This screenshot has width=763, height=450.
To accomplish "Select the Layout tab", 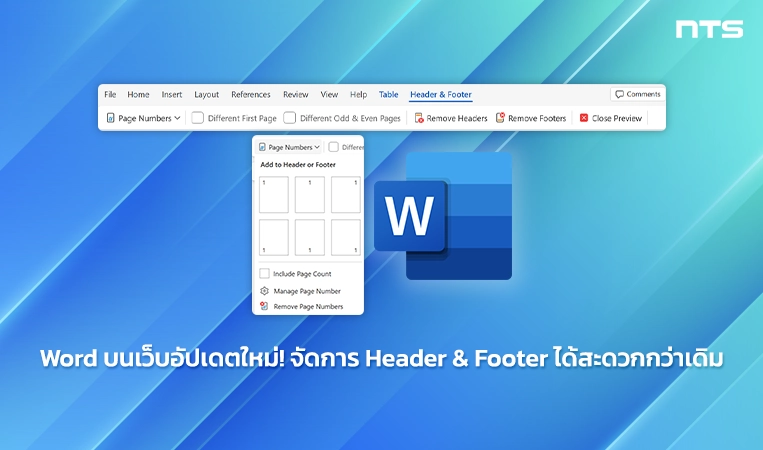I will [206, 94].
